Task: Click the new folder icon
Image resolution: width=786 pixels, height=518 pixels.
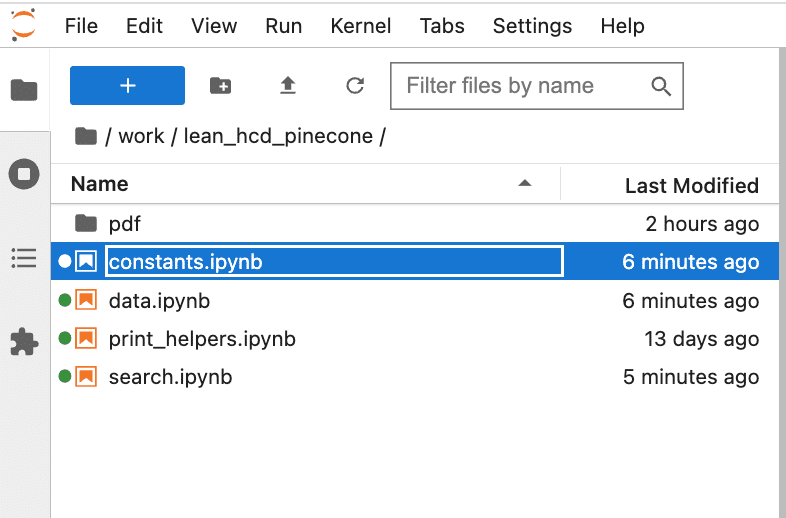Action: 221,86
